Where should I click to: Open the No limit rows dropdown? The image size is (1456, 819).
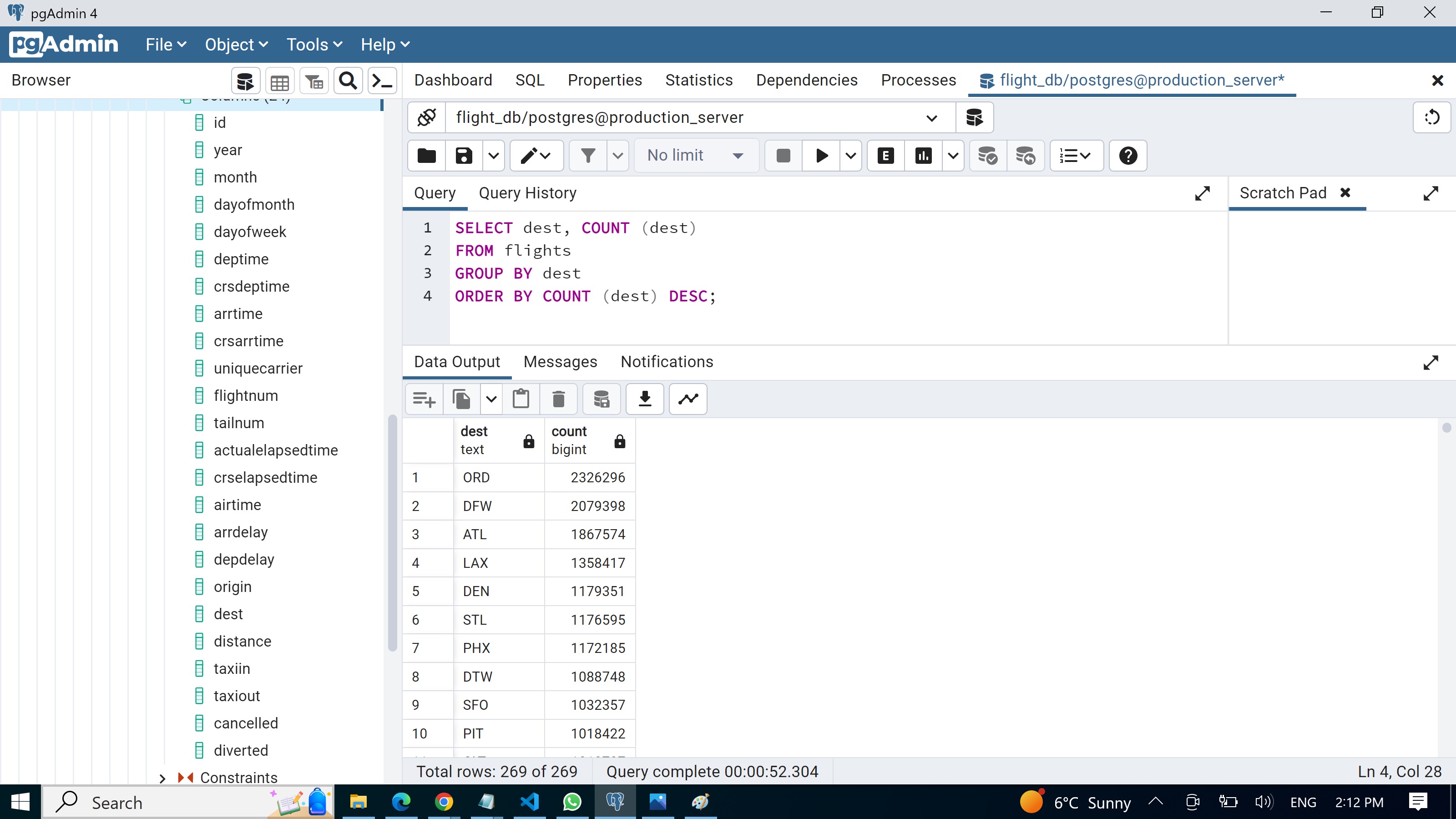[x=696, y=156]
